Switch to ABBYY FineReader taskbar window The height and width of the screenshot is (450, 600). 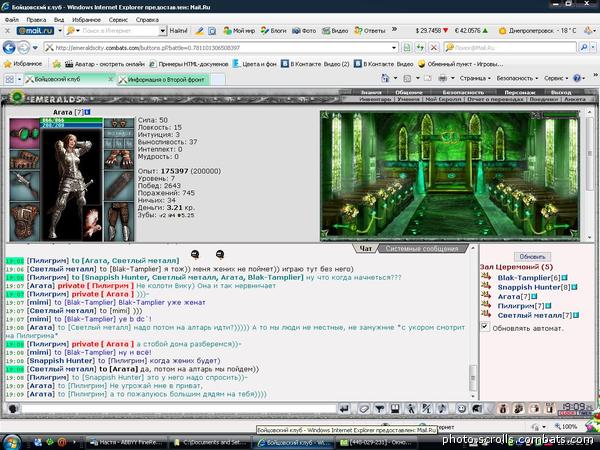(x=127, y=442)
